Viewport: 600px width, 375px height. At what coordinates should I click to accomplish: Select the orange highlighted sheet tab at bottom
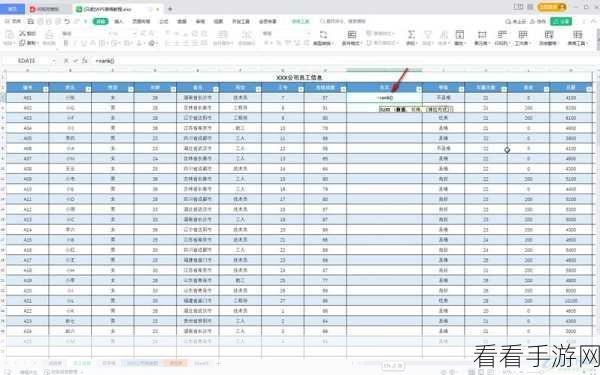(x=176, y=363)
